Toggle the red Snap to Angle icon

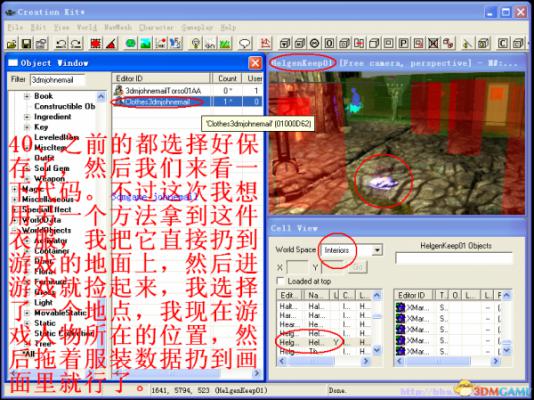(111, 44)
